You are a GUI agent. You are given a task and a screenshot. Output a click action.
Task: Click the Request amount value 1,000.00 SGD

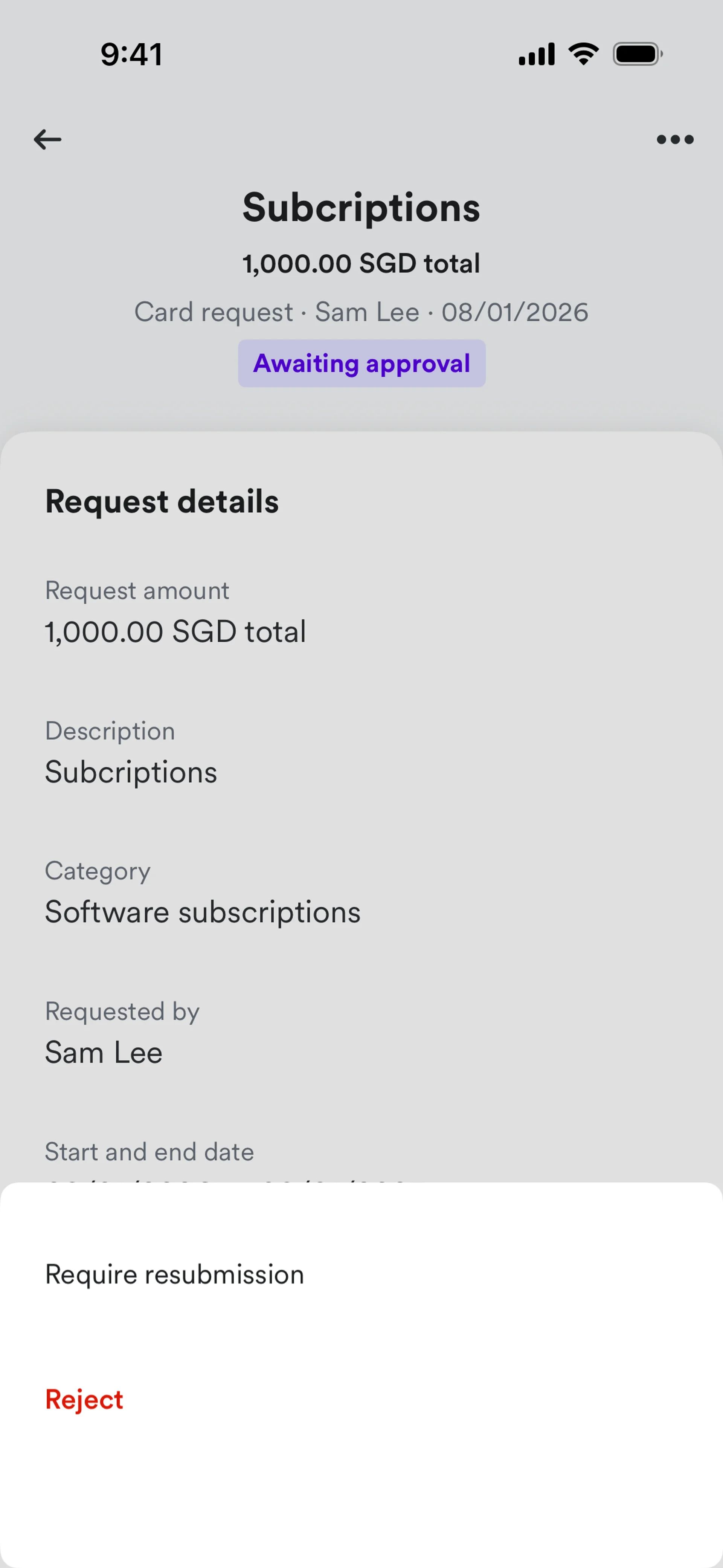(x=175, y=632)
